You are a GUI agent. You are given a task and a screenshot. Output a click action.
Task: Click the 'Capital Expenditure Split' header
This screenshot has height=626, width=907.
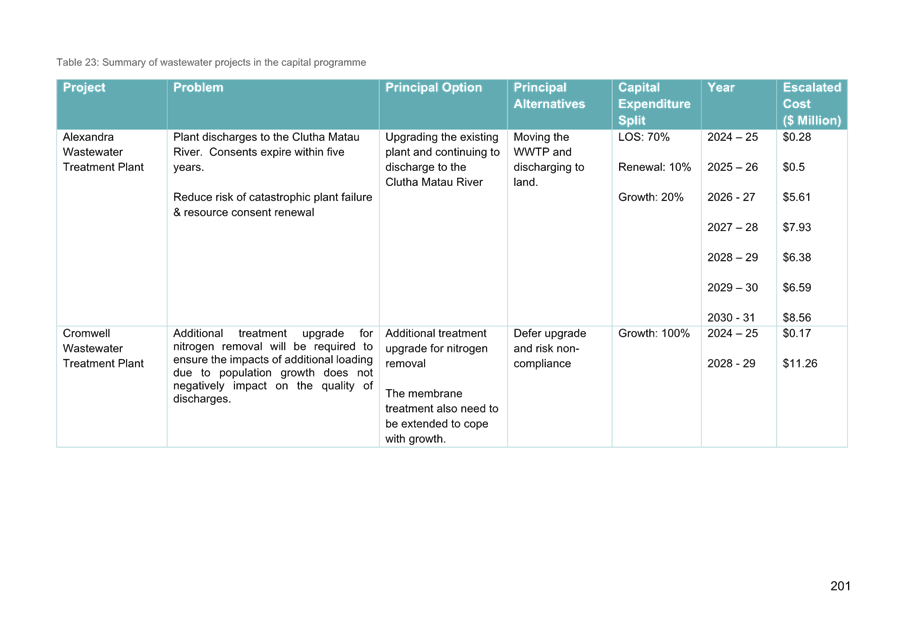point(654,104)
